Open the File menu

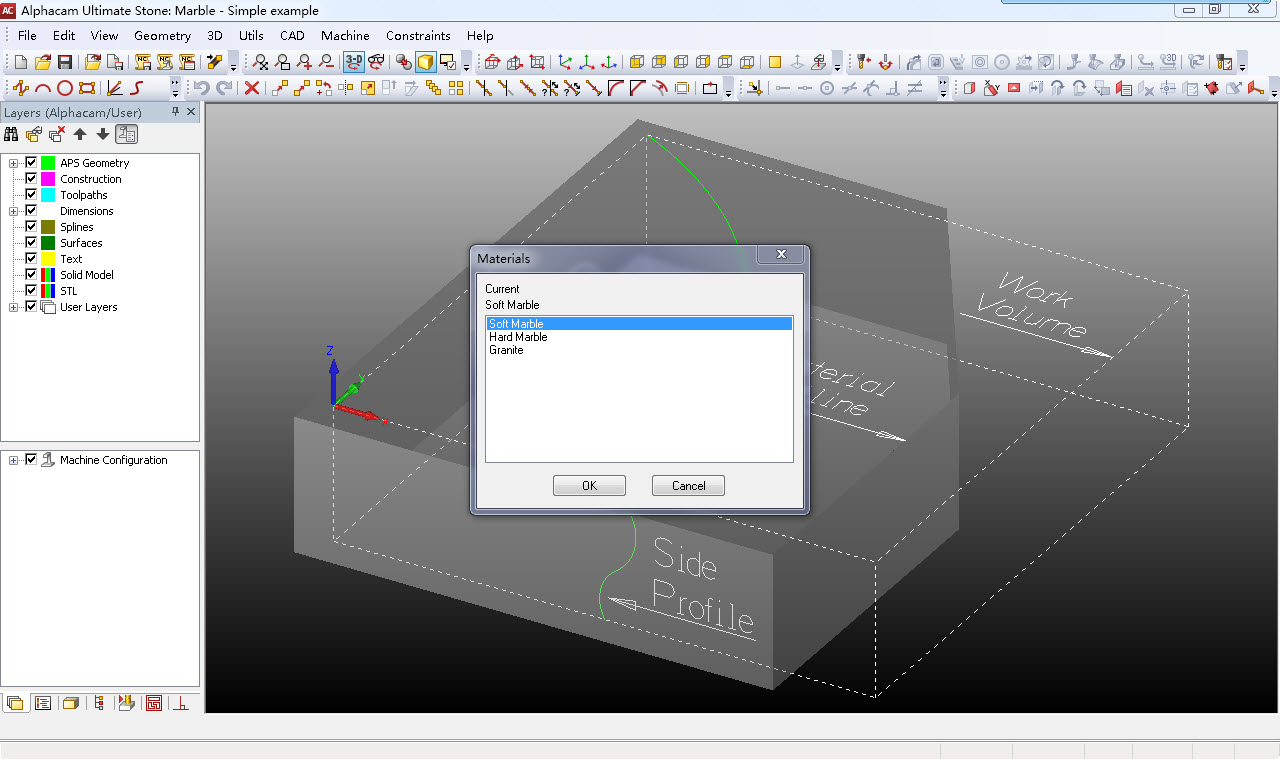pyautogui.click(x=27, y=35)
